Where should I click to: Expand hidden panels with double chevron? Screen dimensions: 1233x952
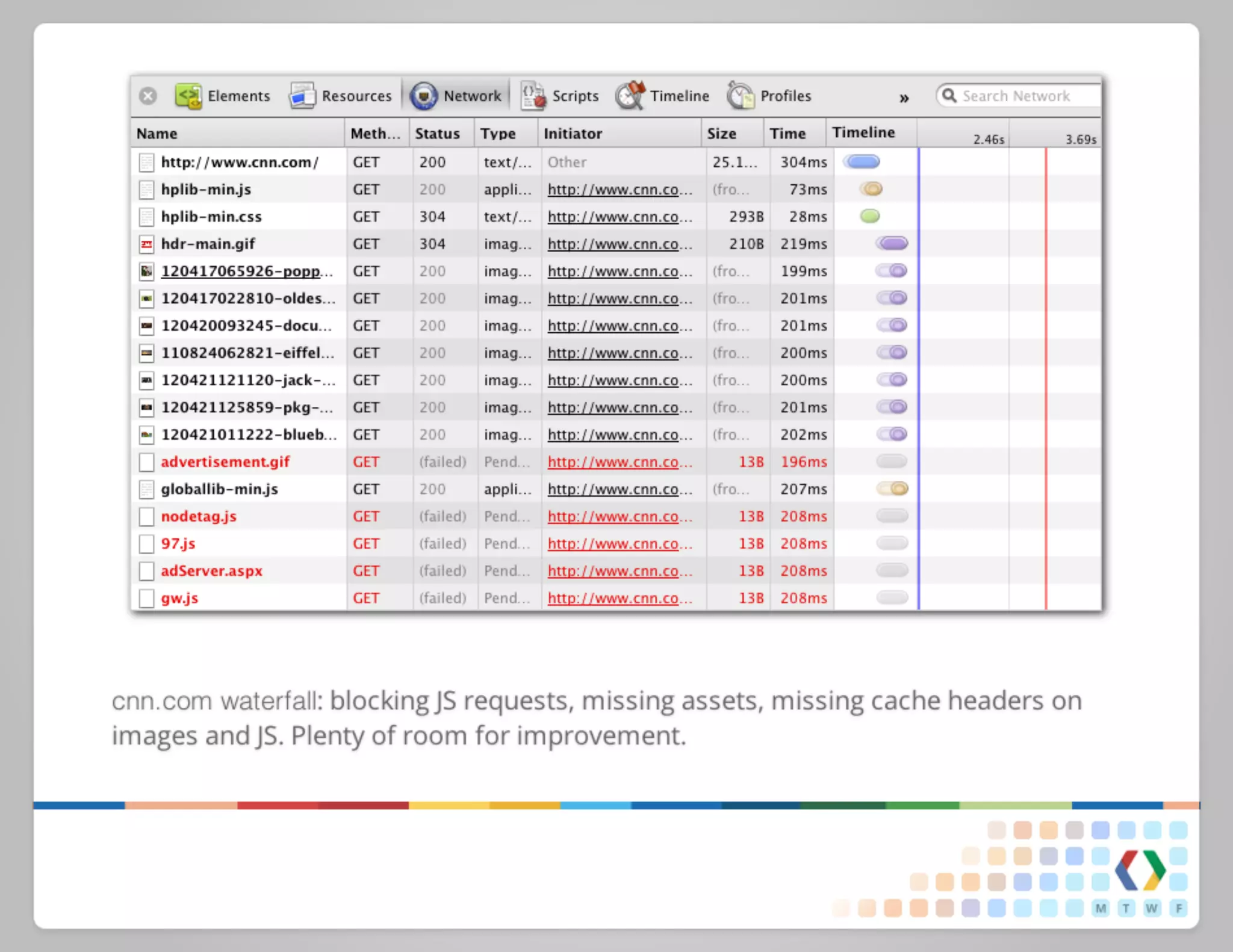[x=904, y=98]
